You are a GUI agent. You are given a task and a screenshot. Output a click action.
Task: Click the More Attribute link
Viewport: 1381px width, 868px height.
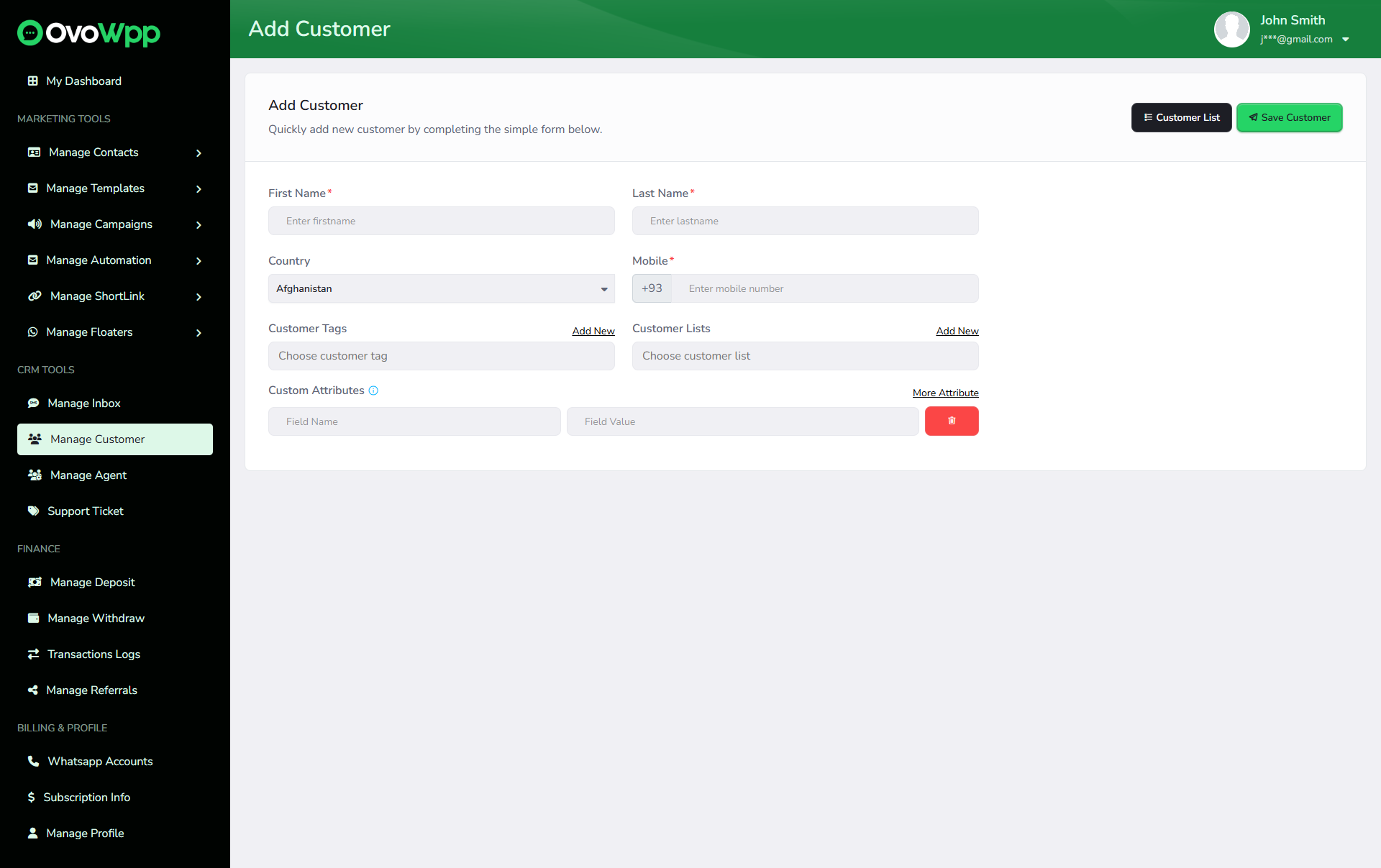(x=945, y=393)
